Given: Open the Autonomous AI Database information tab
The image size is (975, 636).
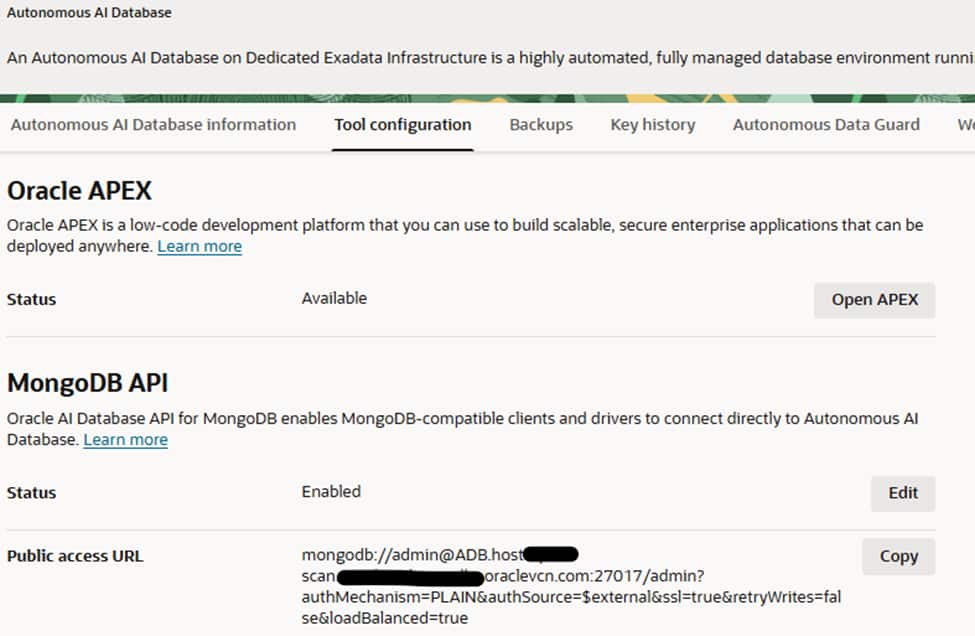Looking at the screenshot, I should pyautogui.click(x=153, y=125).
